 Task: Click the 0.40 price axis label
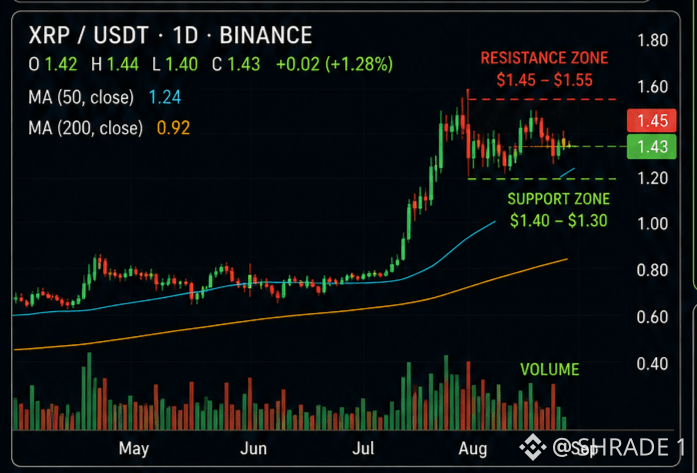click(653, 364)
